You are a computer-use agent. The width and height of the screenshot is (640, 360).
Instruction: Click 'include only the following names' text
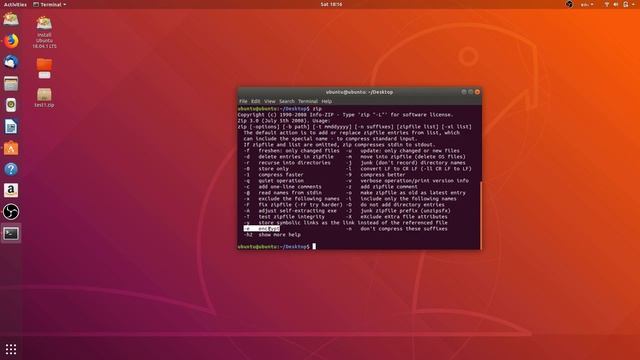[408, 199]
